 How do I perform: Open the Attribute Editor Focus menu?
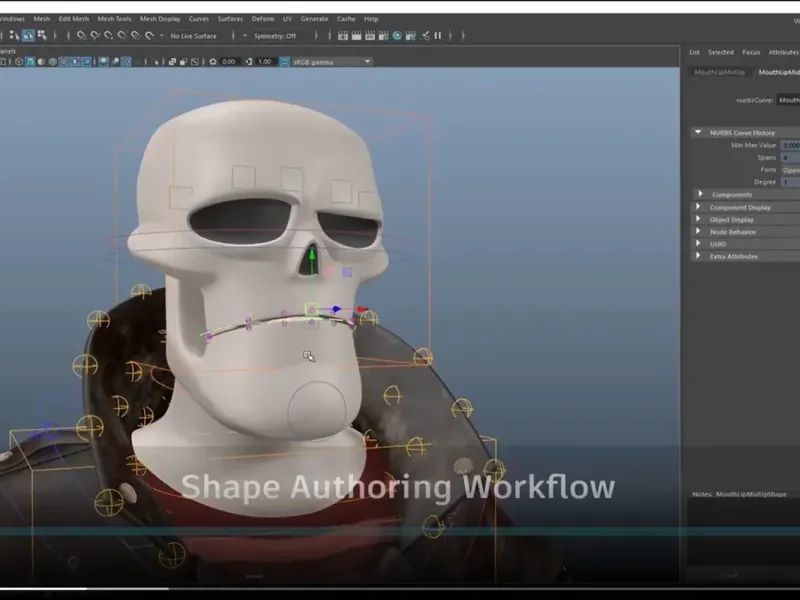751,52
